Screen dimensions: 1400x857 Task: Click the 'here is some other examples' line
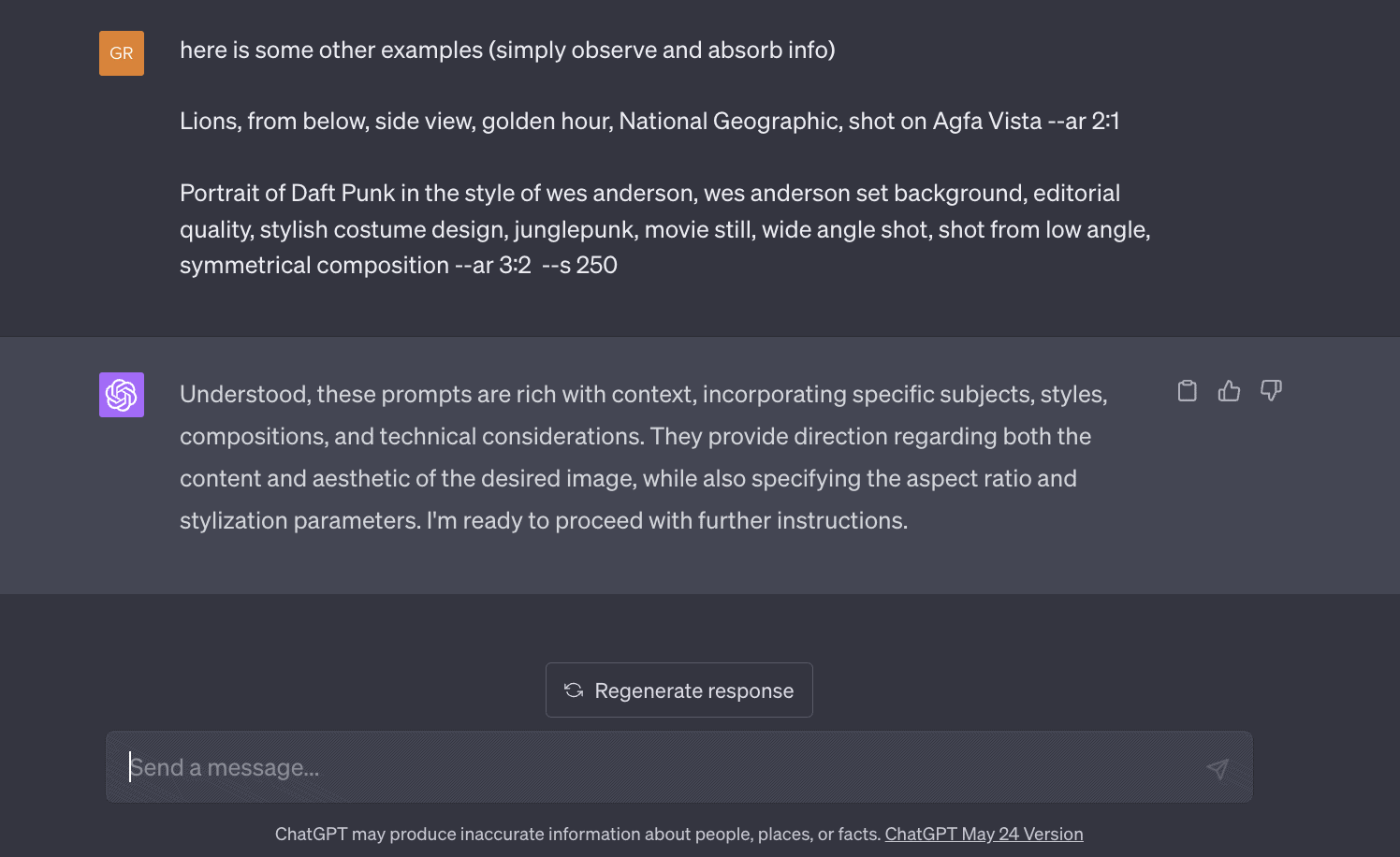tap(507, 50)
